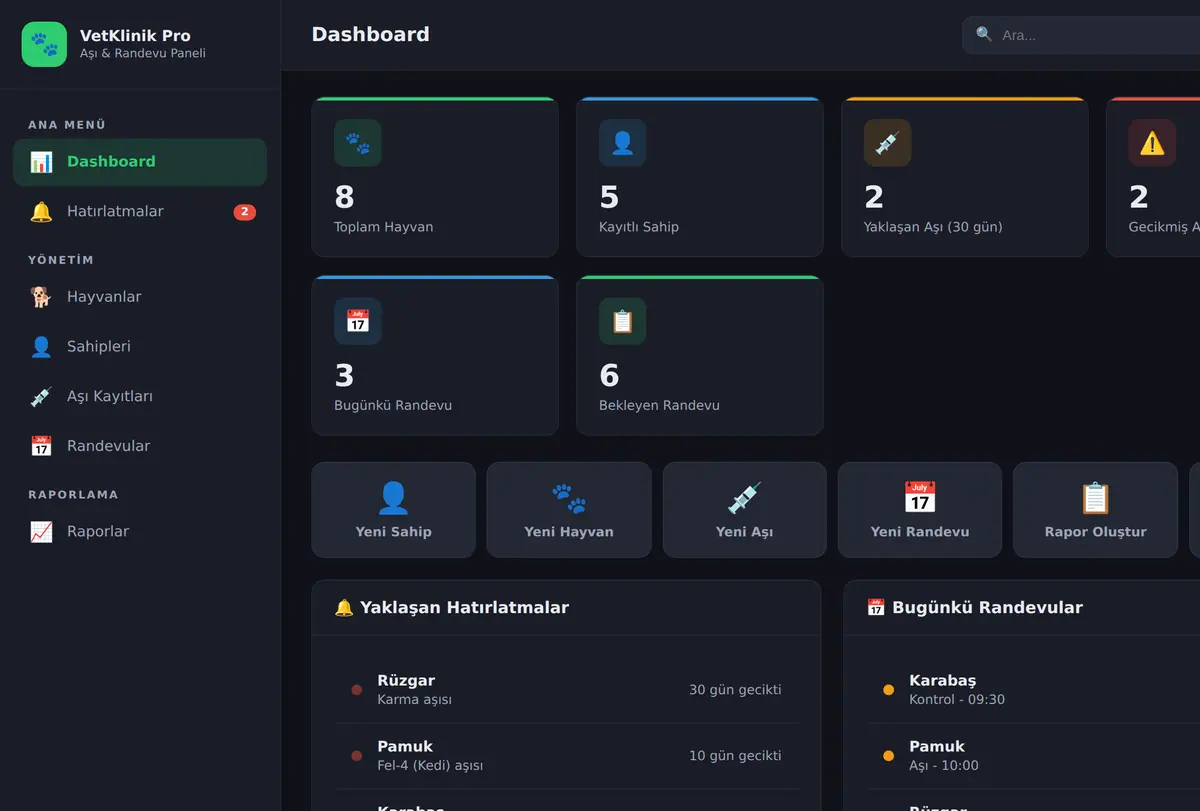Open the Dashboard menu item
Viewport: 1200px width, 811px height.
click(x=140, y=162)
